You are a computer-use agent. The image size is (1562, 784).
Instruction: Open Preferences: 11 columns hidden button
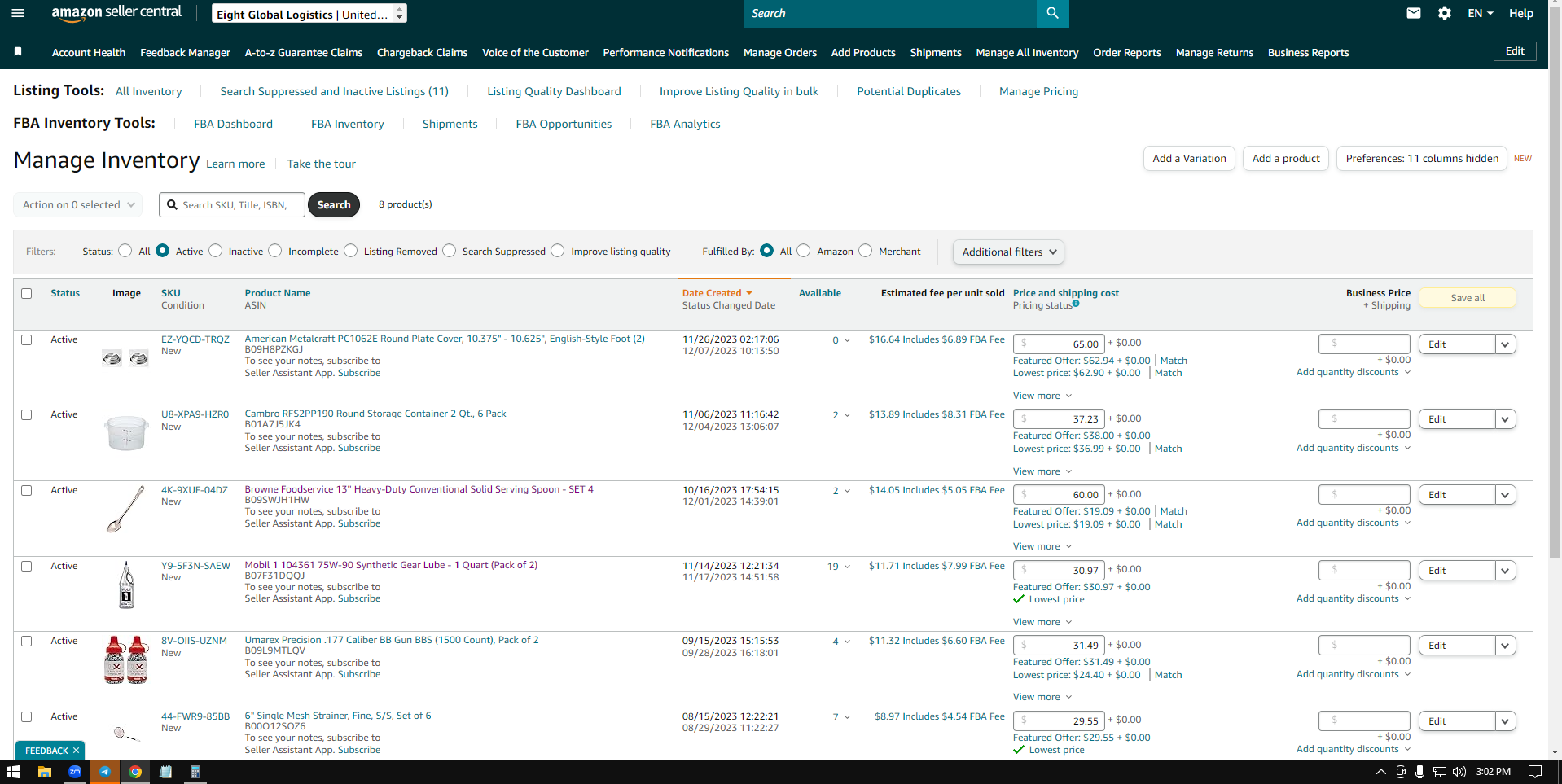[1422, 159]
